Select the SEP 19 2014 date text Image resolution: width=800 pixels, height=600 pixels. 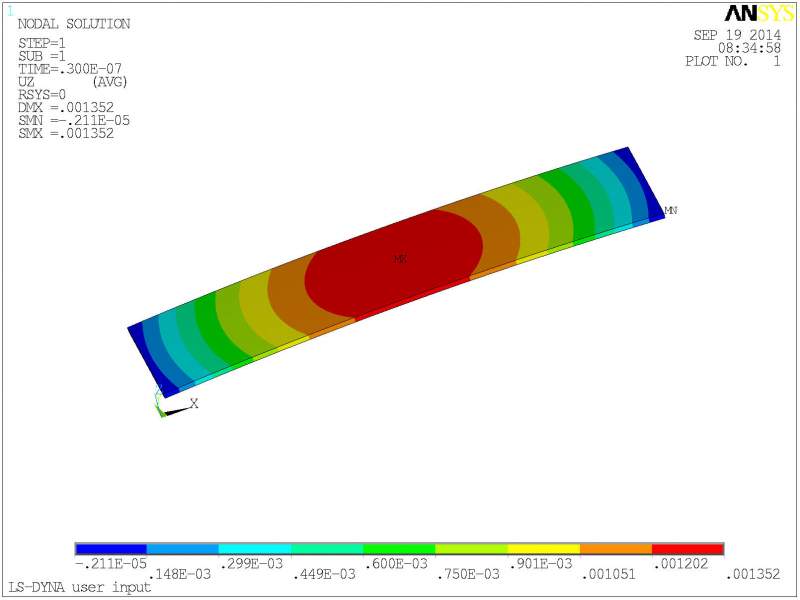click(737, 35)
